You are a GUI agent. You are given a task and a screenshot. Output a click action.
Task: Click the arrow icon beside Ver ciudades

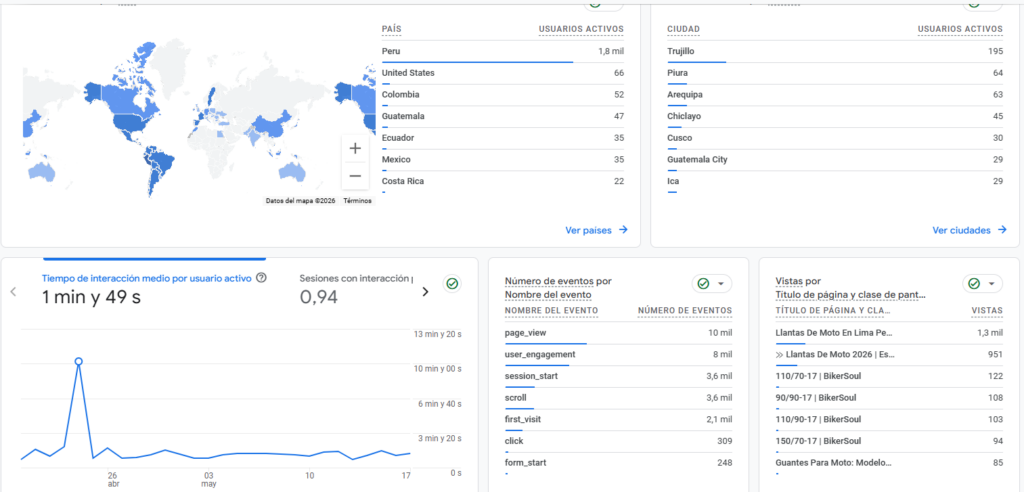[1002, 230]
